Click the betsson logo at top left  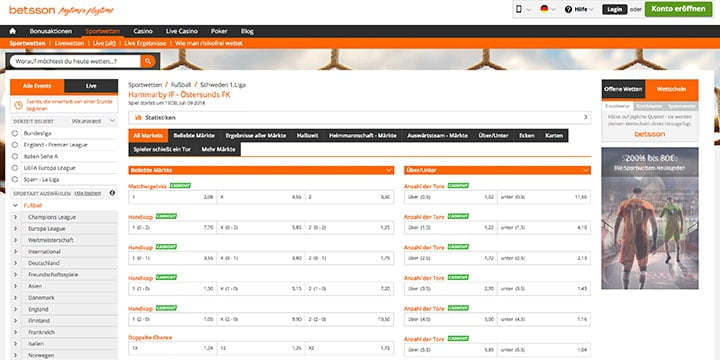point(32,10)
